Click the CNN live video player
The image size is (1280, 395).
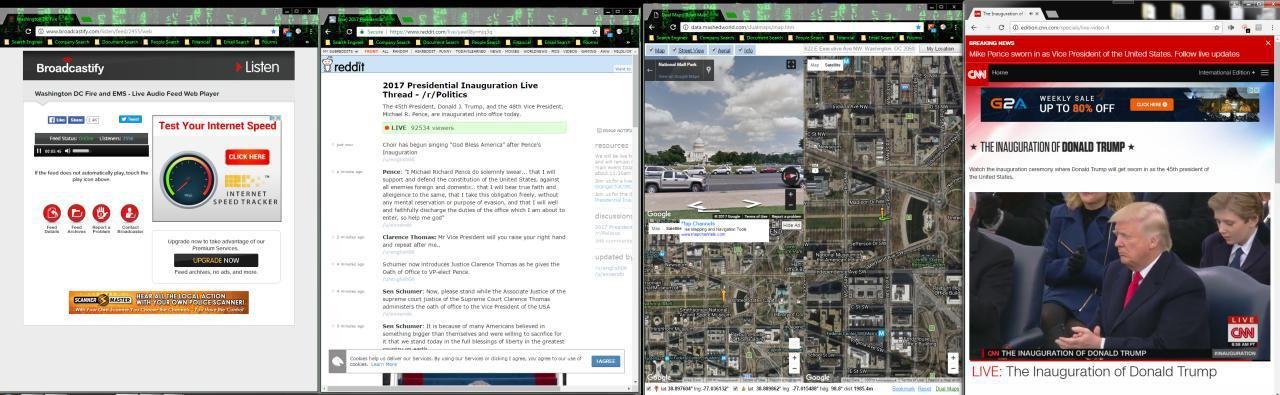[1119, 276]
